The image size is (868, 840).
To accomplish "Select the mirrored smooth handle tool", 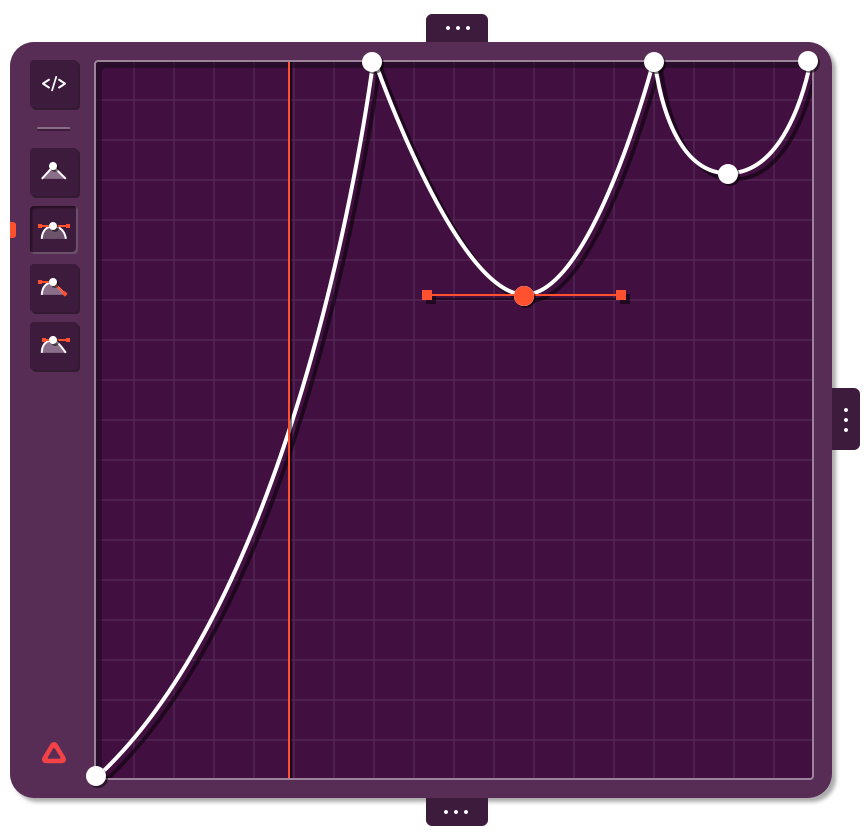I will tap(54, 230).
